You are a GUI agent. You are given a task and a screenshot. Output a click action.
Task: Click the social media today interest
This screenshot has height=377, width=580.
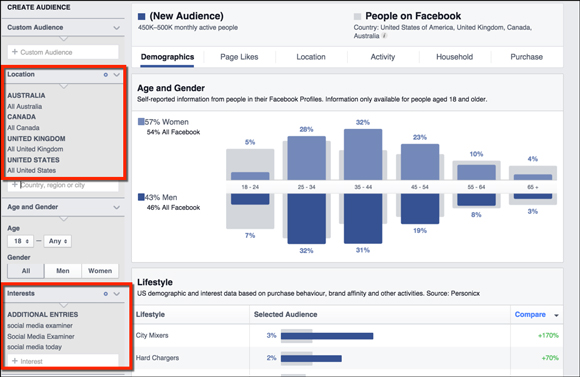34,347
